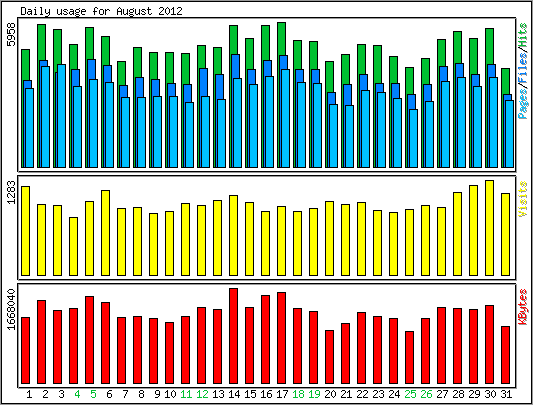
Task: Select the yellow Visits bar for day 6
Action: pos(105,233)
